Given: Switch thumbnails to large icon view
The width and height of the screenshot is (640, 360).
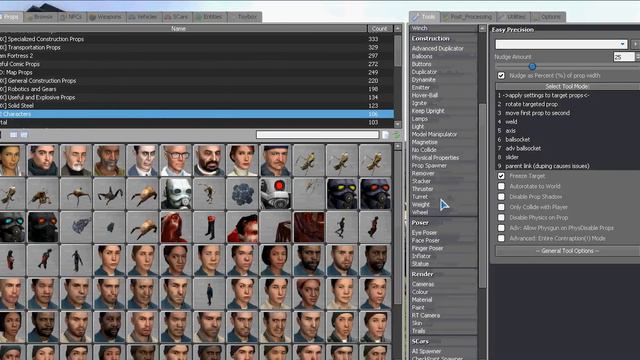Looking at the screenshot, I should (13, 135).
